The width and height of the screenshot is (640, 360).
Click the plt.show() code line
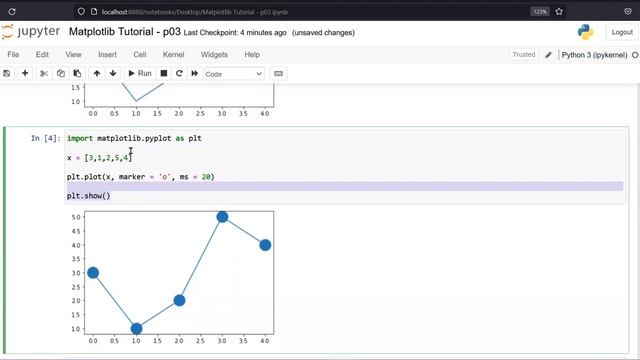click(x=89, y=196)
